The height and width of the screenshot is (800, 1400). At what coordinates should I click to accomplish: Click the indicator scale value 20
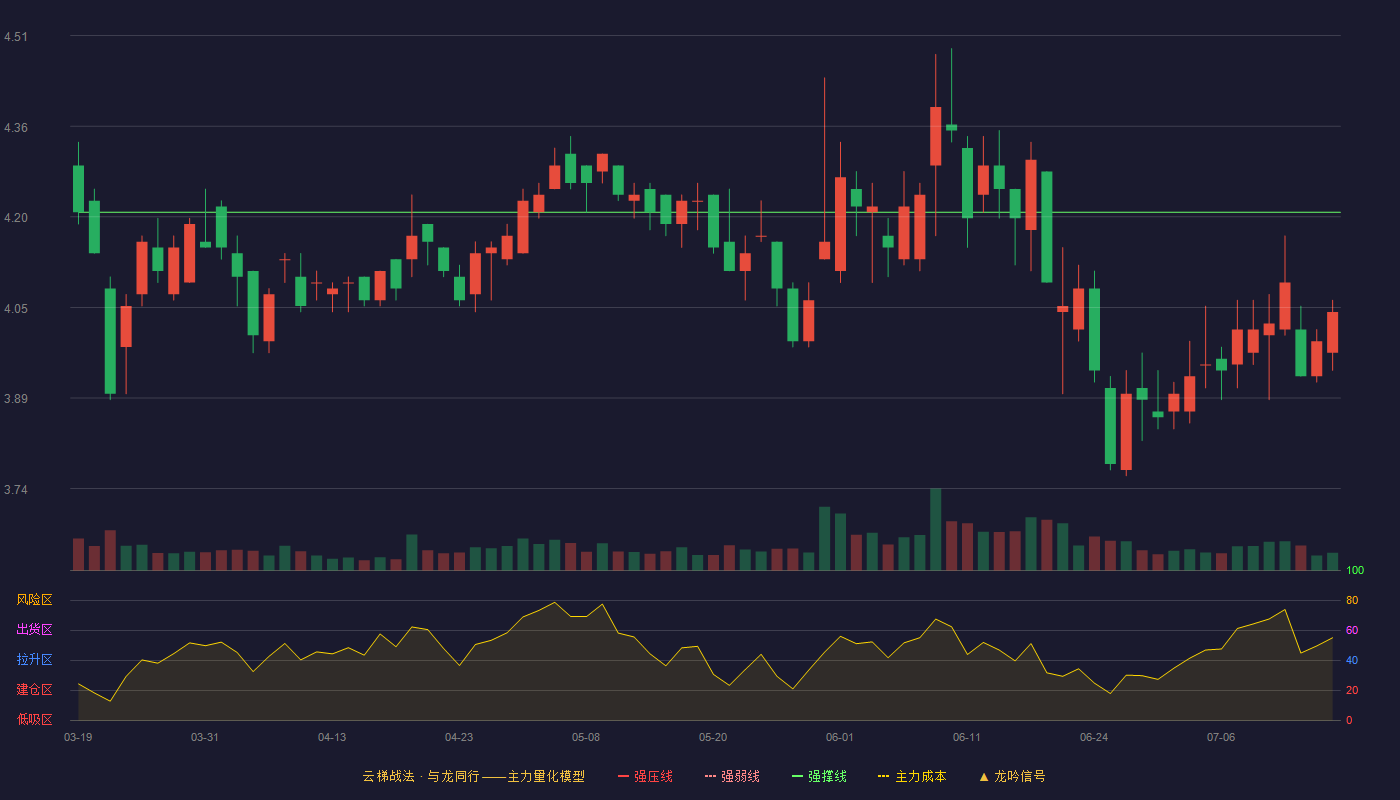click(1352, 690)
